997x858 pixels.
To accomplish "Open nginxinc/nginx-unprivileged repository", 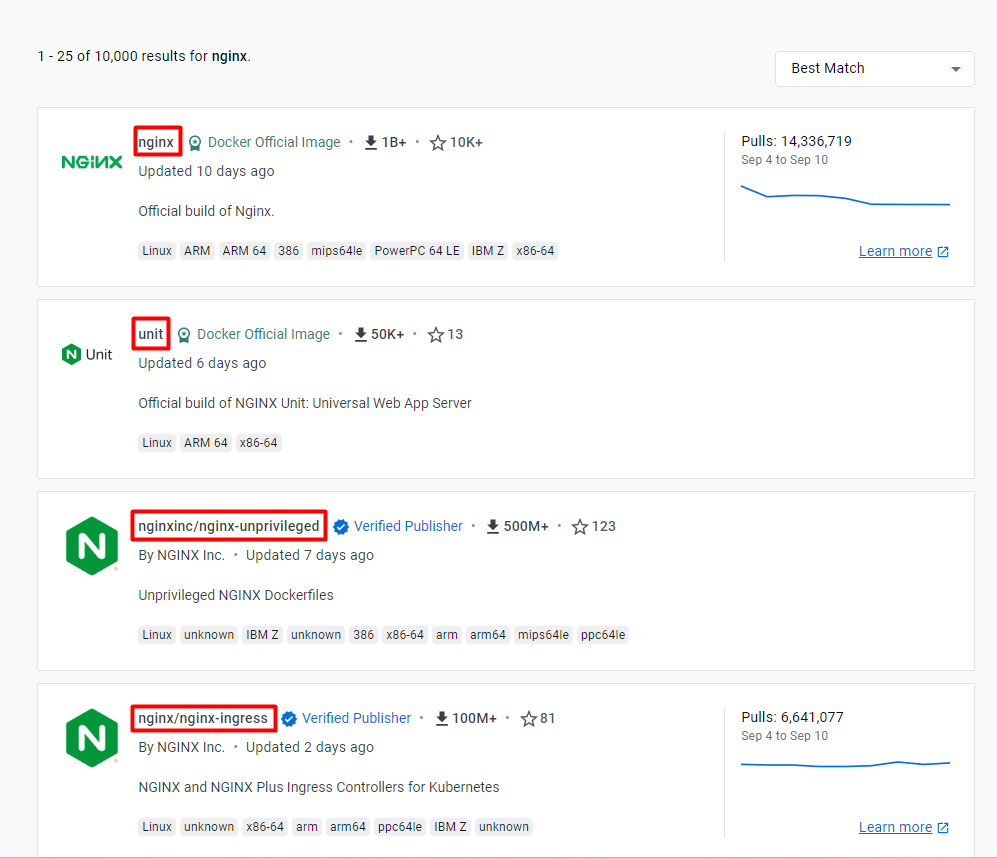I will click(229, 526).
